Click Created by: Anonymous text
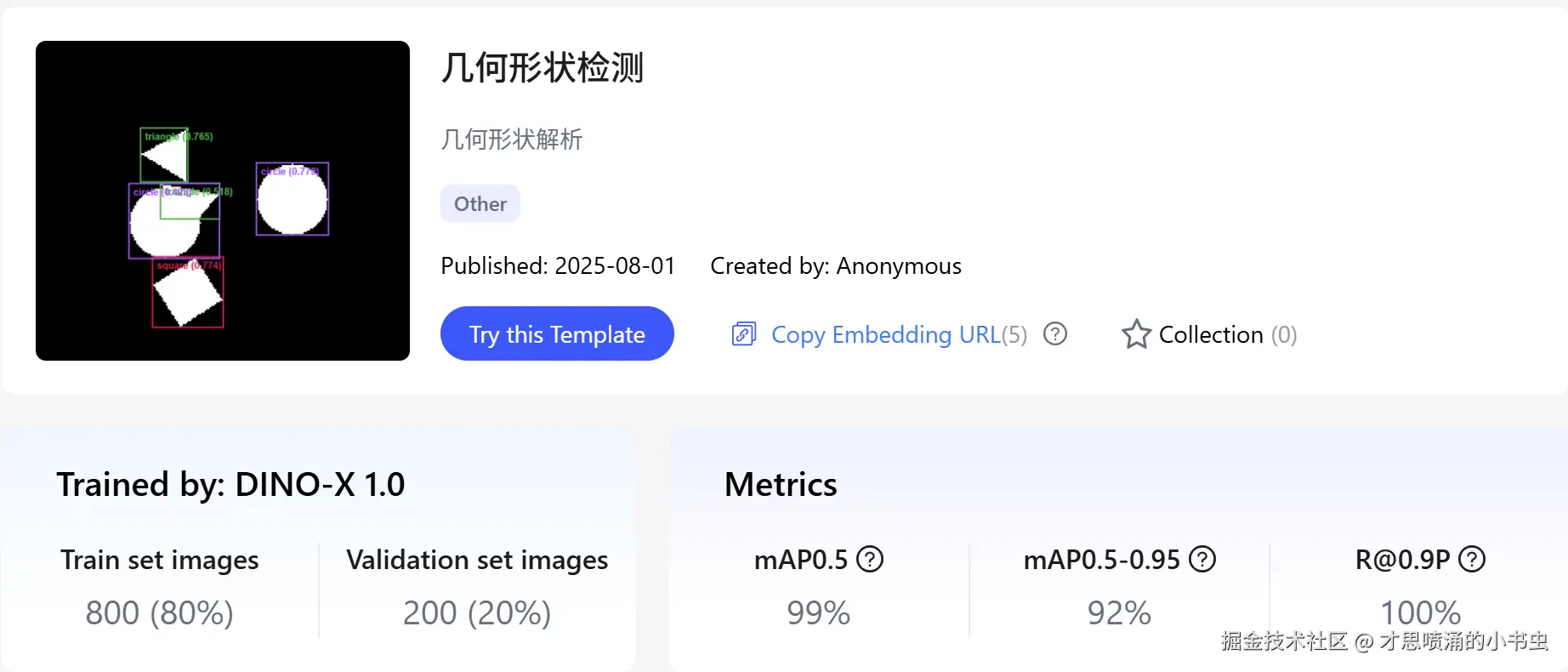Screen dimensions: 1568x672 (836, 265)
